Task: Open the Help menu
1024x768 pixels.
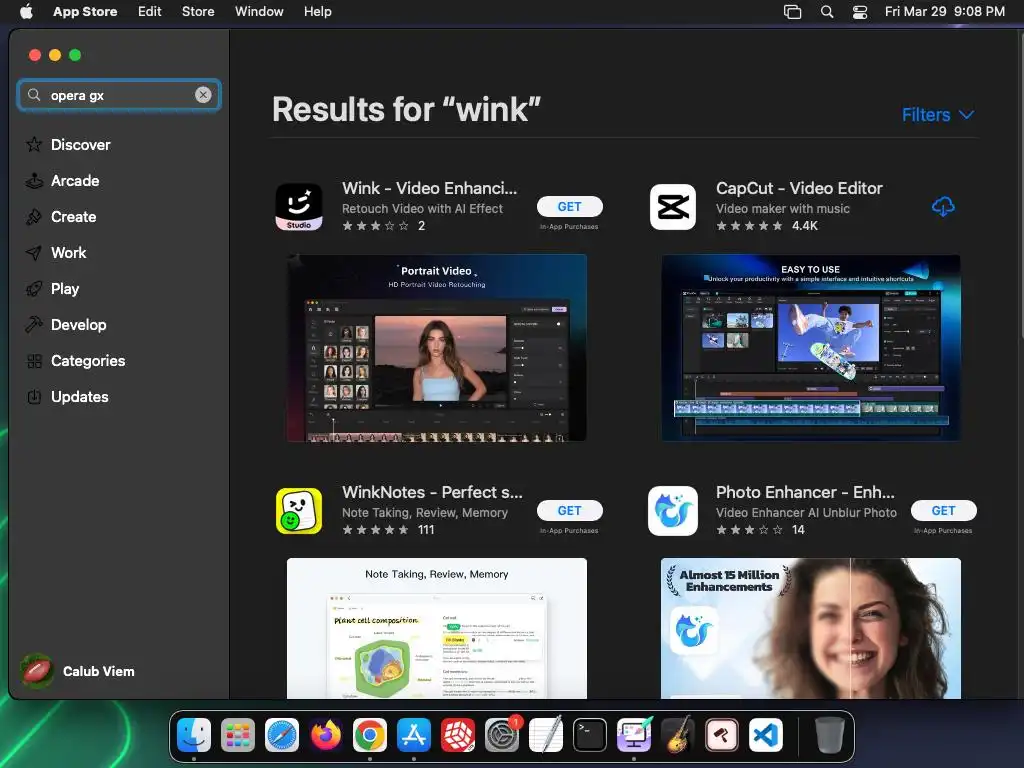Action: [317, 11]
